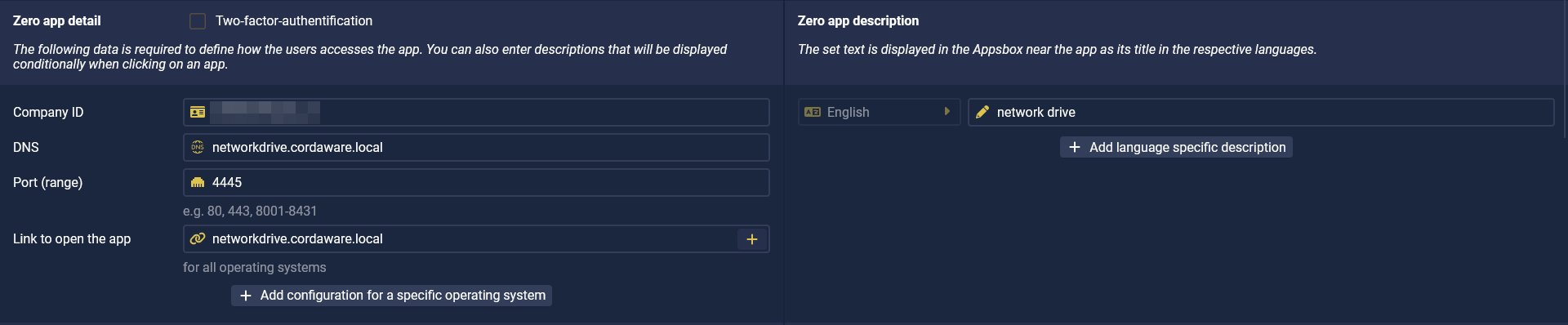1568x325 pixels.
Task: Edit the network drive description field
Action: click(1261, 112)
